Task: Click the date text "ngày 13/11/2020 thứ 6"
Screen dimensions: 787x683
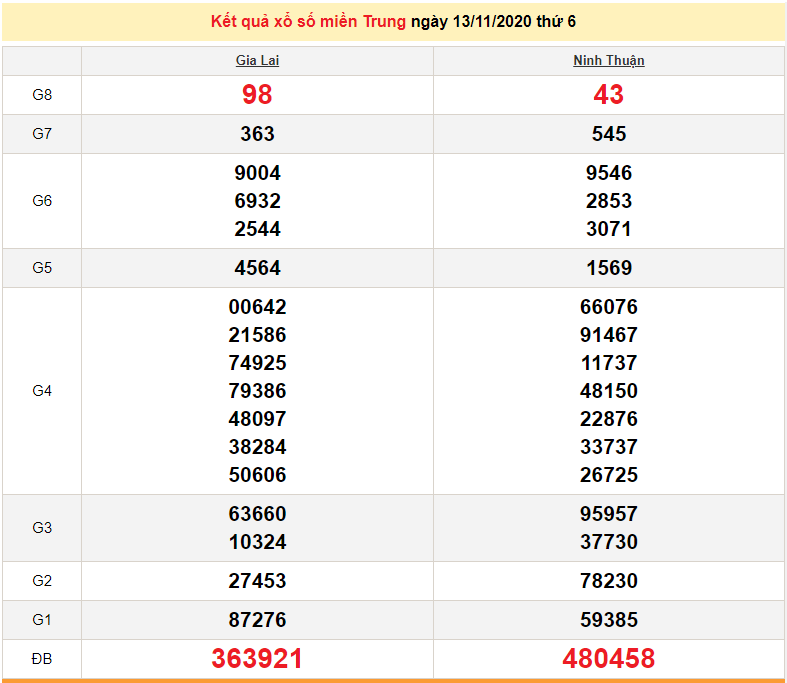Action: tap(493, 22)
